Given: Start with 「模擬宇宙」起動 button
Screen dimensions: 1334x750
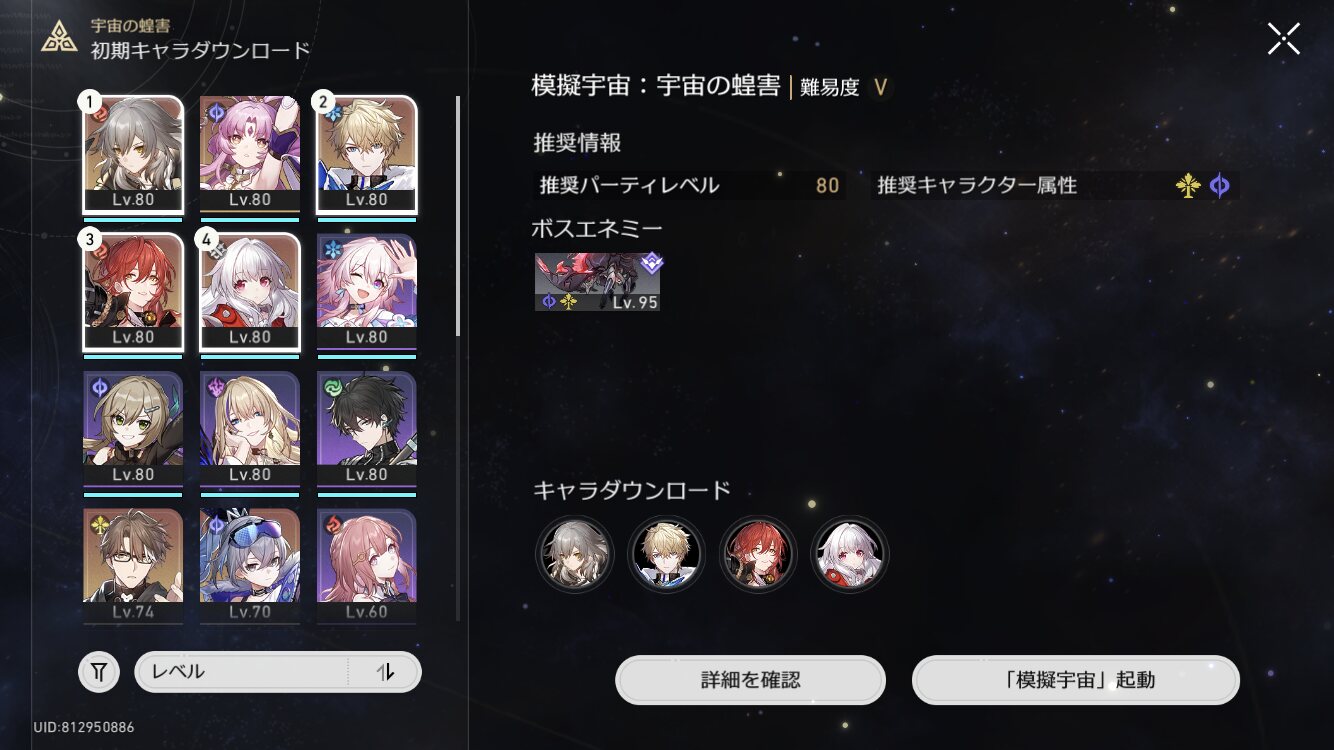Looking at the screenshot, I should pos(1076,680).
